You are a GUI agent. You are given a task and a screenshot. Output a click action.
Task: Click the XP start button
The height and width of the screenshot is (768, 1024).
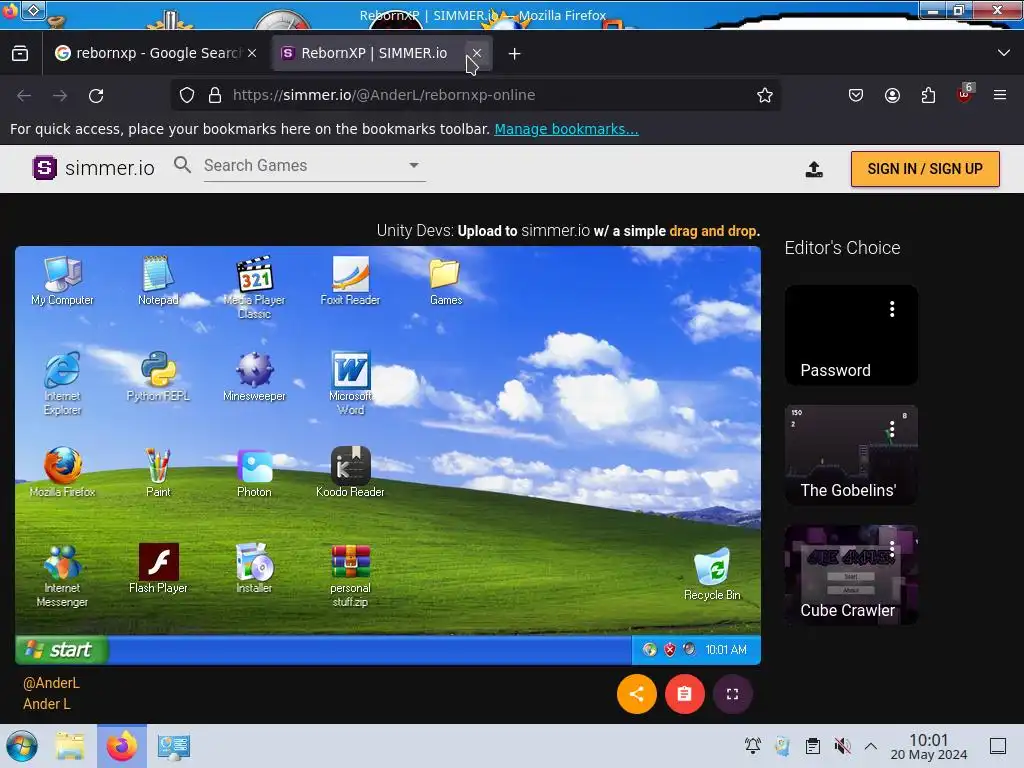(x=61, y=650)
